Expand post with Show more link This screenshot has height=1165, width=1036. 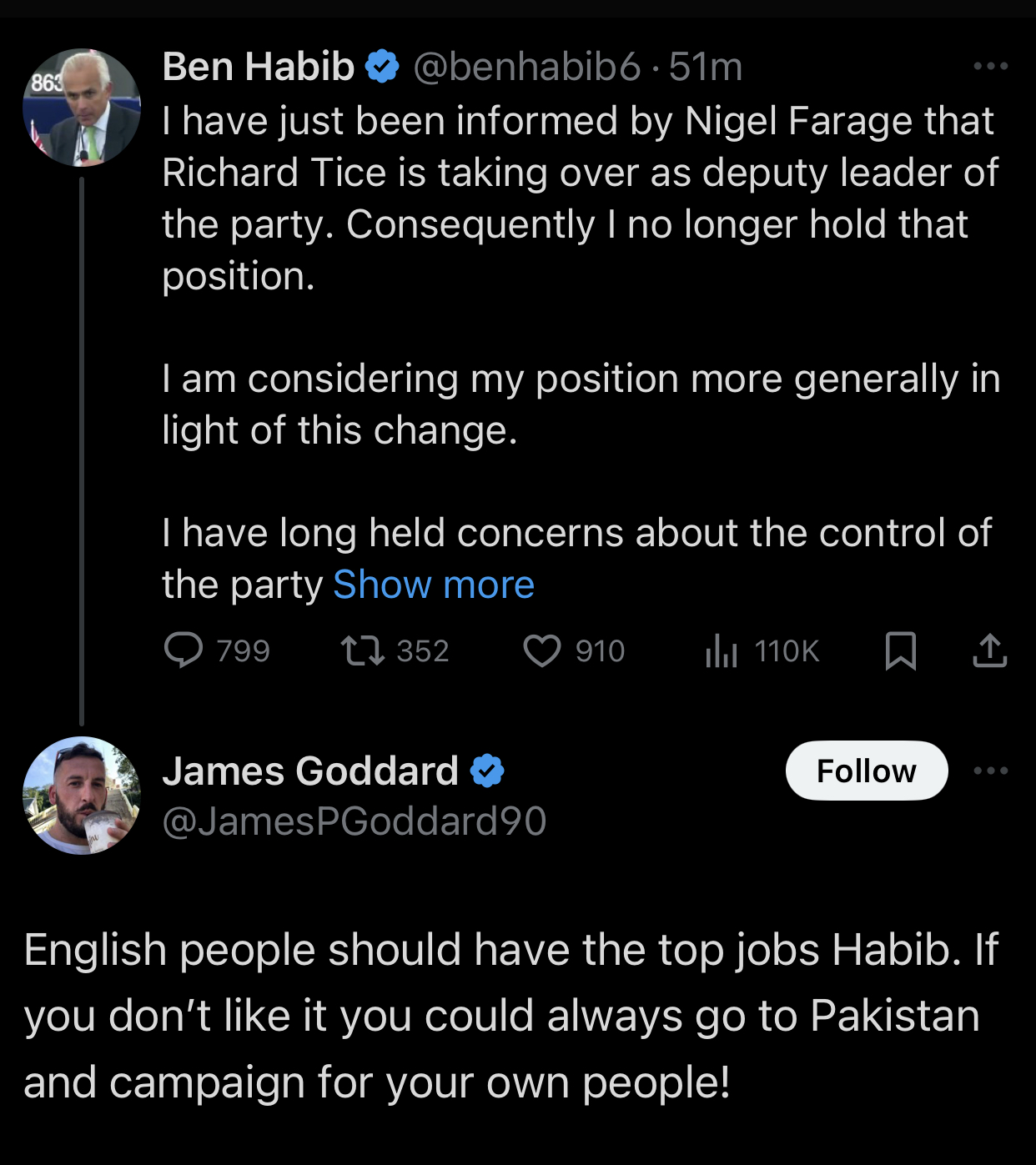(x=434, y=585)
